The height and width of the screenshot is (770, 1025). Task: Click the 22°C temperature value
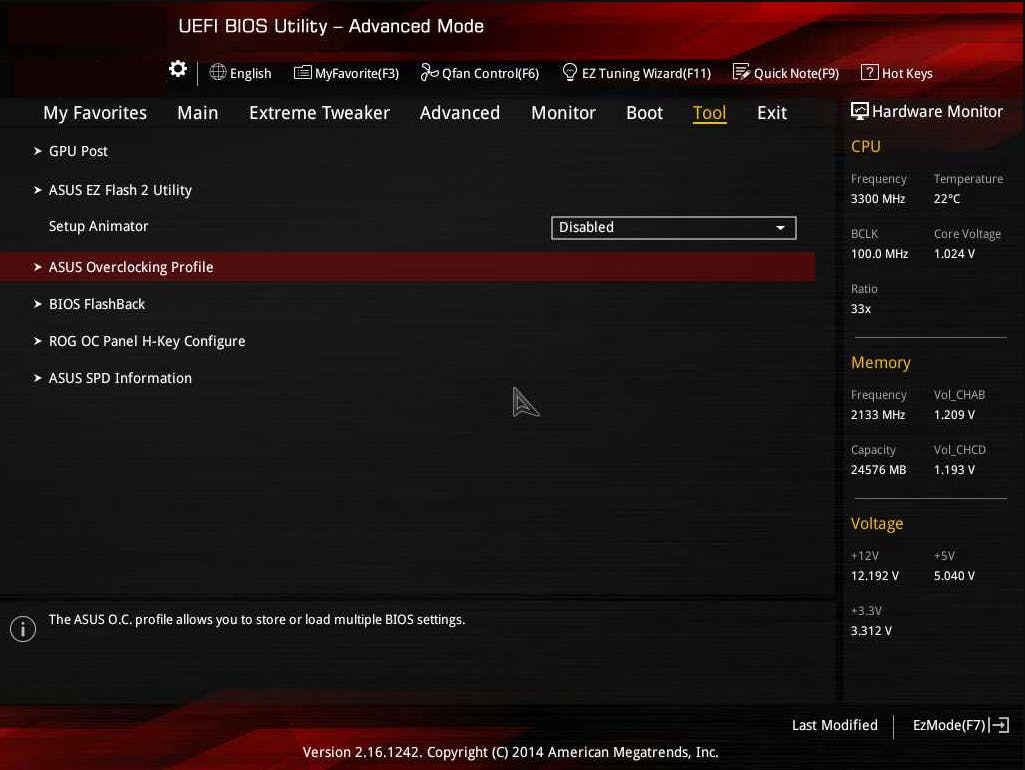947,199
